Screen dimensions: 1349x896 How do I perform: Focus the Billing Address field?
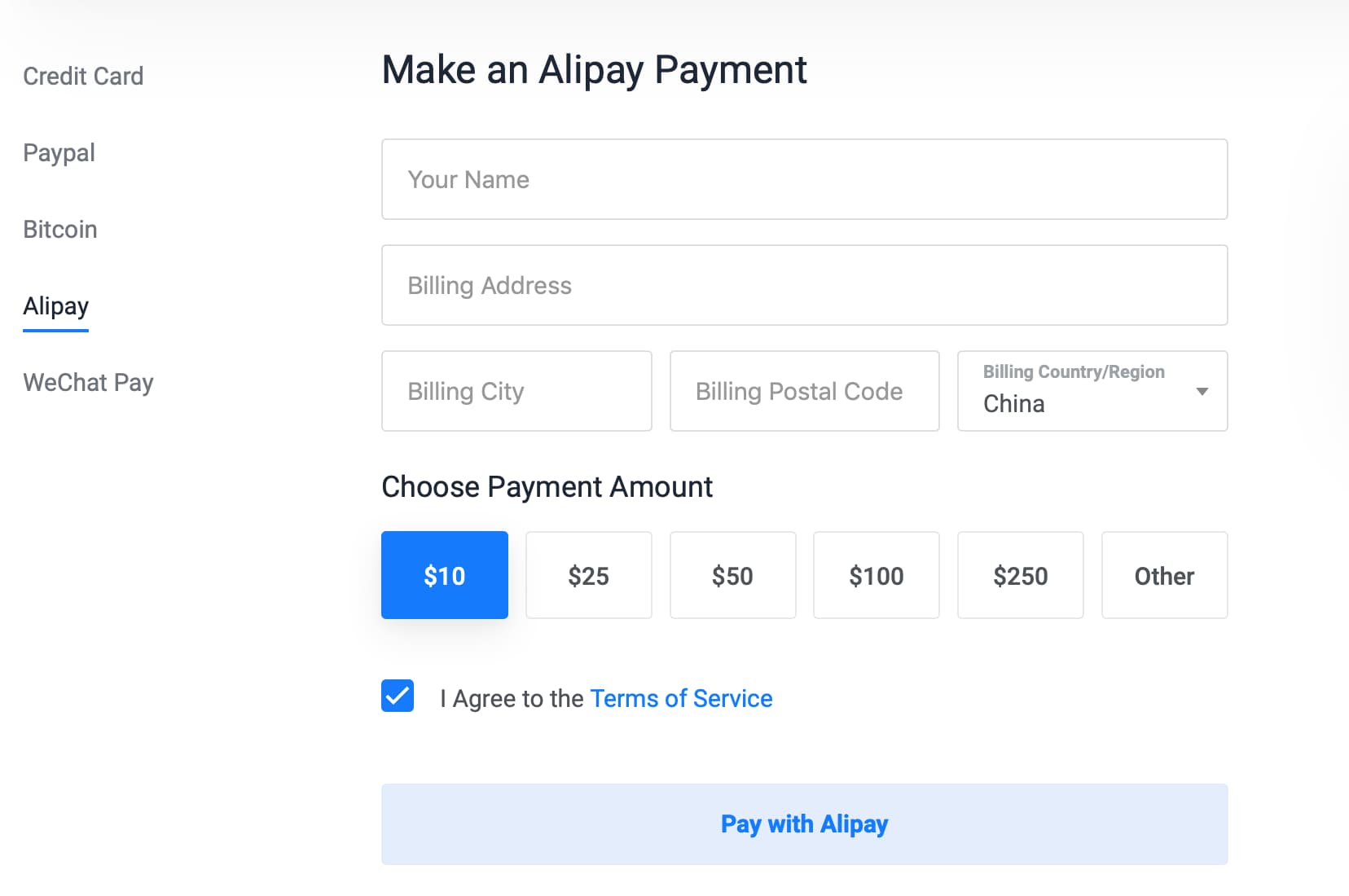point(804,285)
